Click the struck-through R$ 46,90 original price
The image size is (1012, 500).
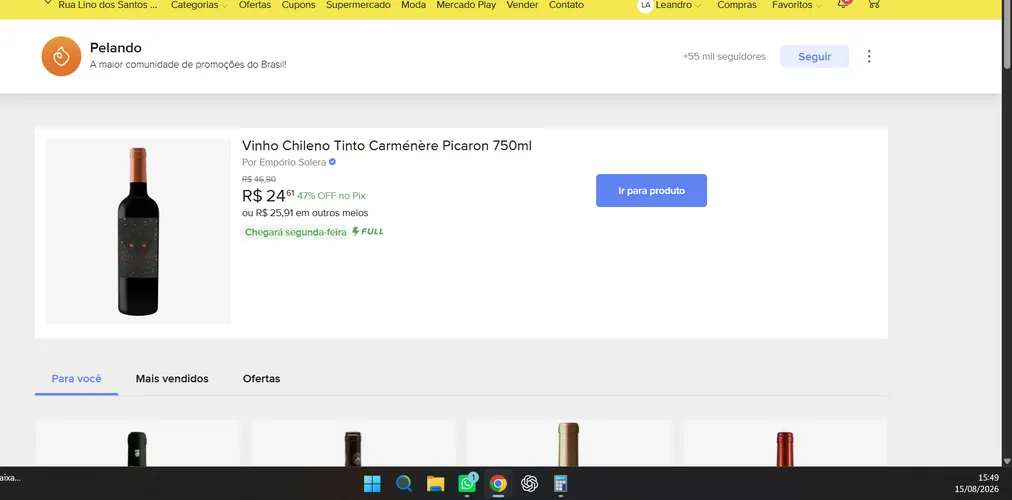click(x=259, y=179)
